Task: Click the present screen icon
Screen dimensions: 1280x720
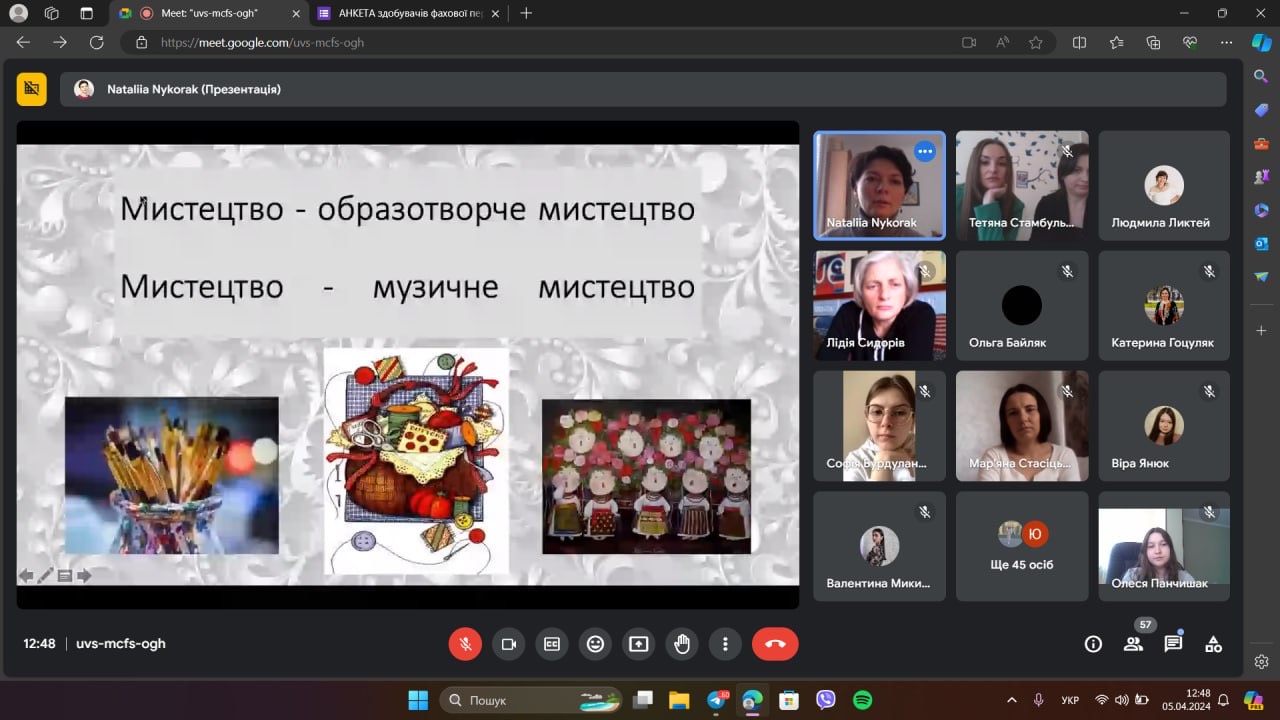Action: pyautogui.click(x=638, y=644)
